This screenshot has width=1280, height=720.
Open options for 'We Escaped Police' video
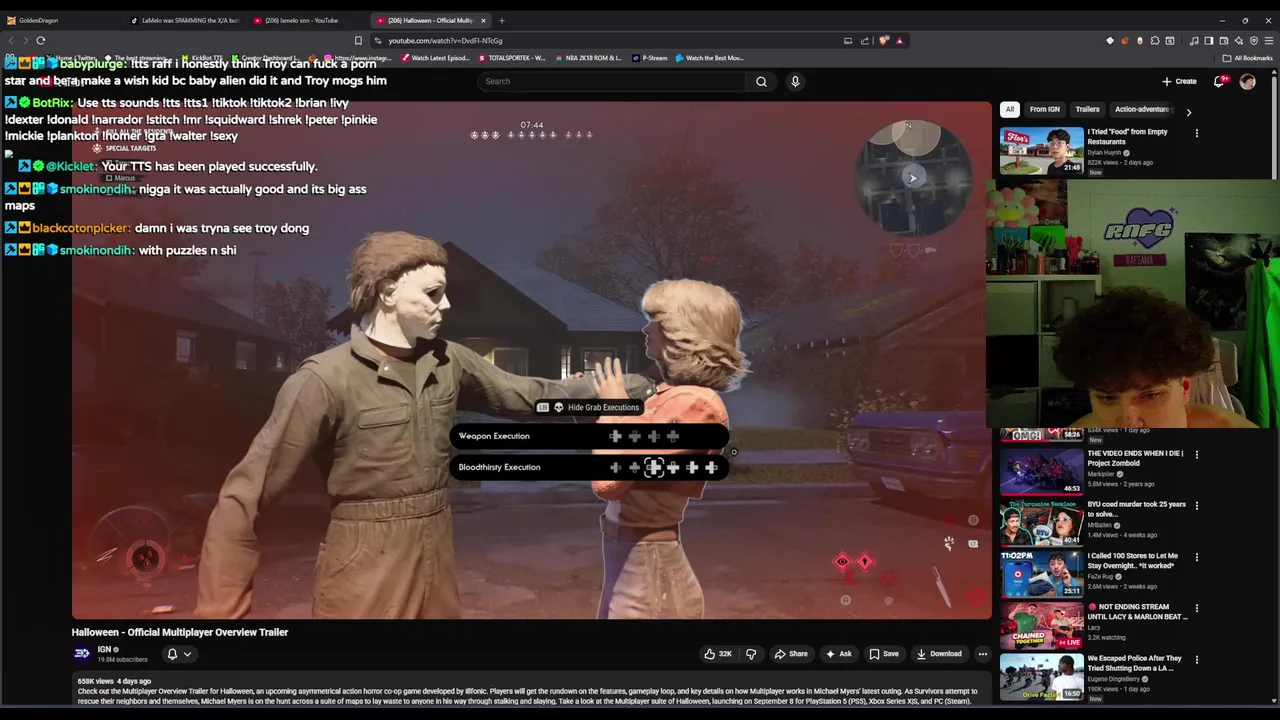pos(1196,660)
